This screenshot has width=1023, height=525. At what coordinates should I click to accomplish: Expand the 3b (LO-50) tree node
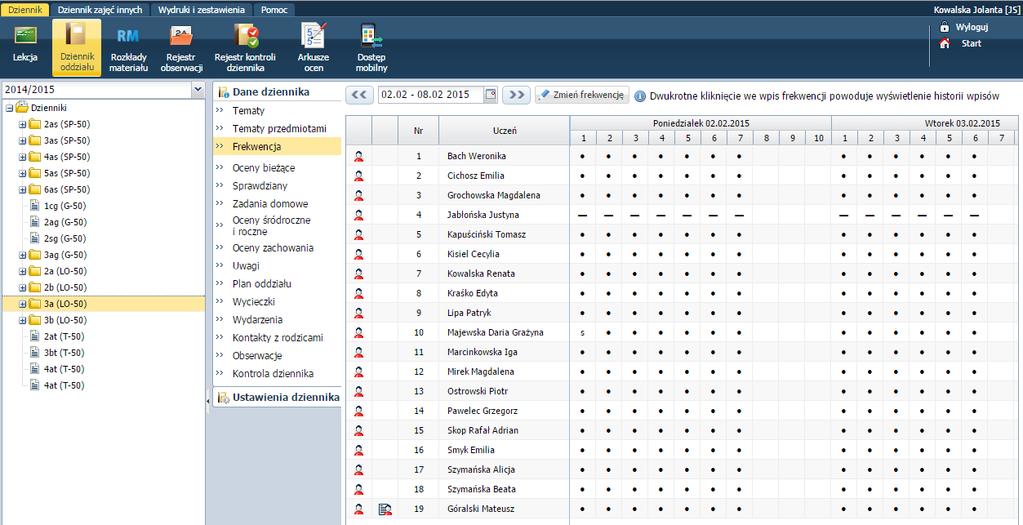(22, 320)
